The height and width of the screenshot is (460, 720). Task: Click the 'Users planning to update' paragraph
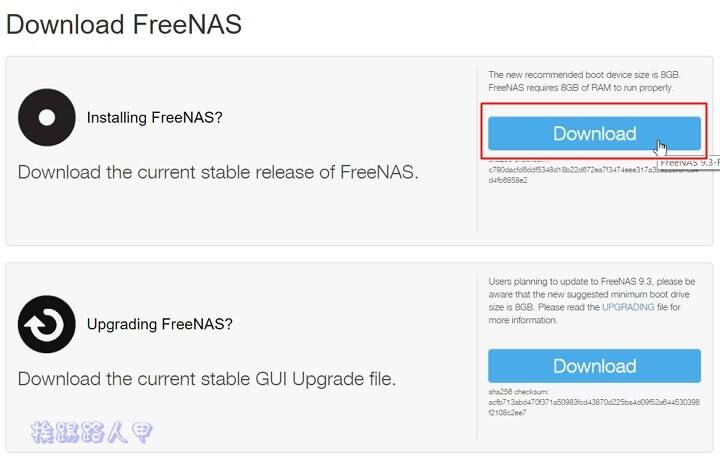coord(591,301)
